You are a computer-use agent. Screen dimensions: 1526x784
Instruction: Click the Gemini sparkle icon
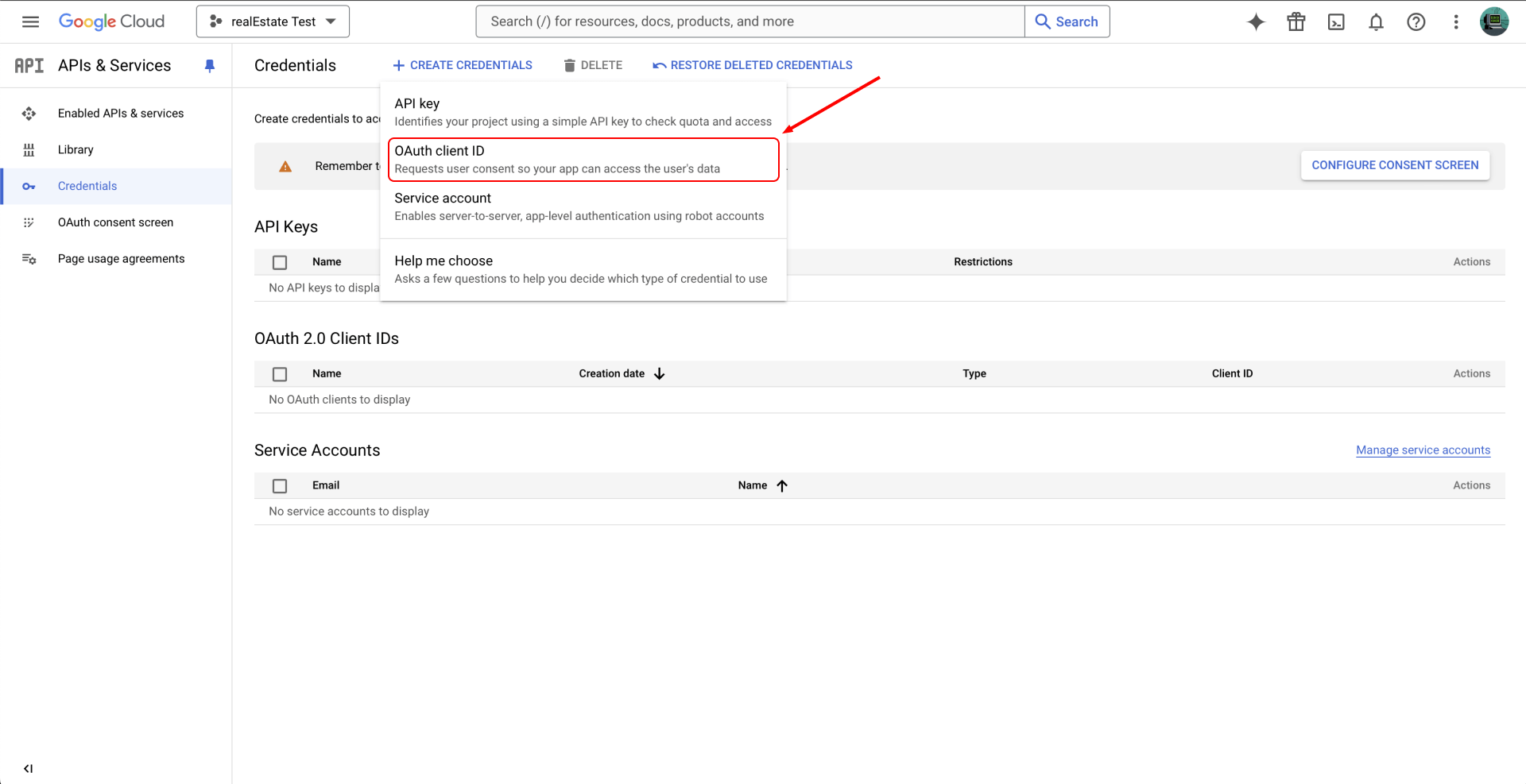1256,21
